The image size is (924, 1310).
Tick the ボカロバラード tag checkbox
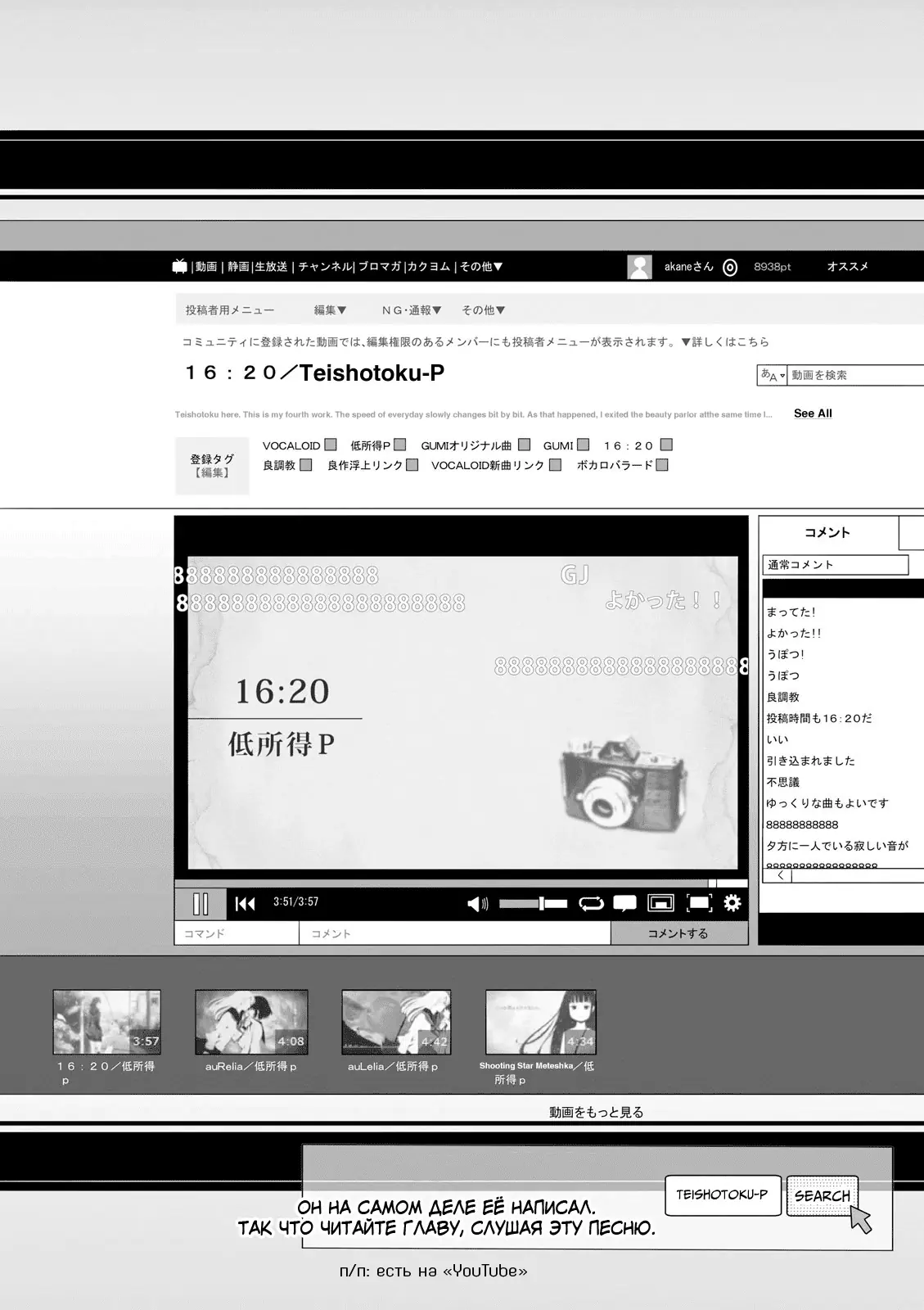click(x=662, y=465)
